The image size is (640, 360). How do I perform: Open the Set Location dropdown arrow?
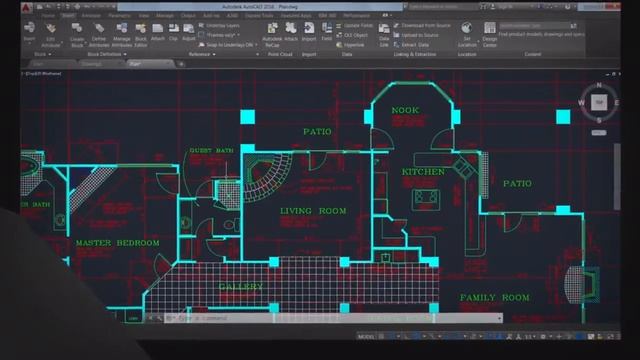tap(478, 42)
